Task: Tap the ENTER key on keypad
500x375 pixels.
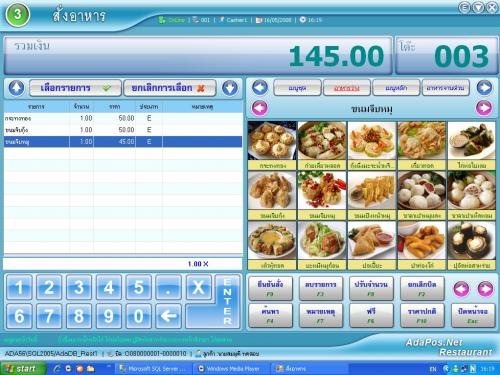Action: point(228,302)
